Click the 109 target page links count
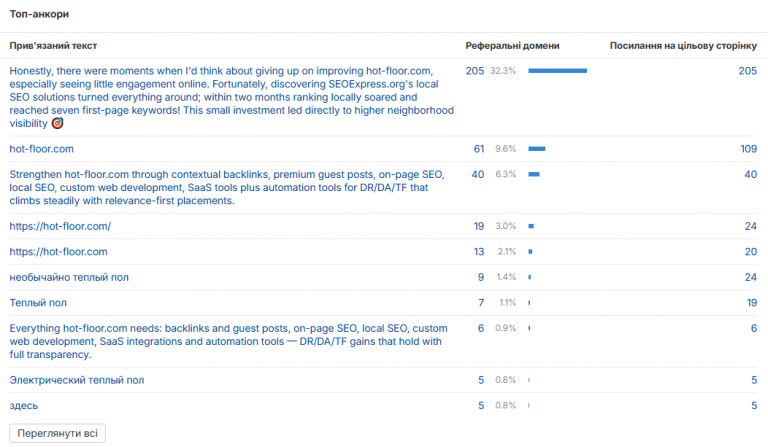Image resolution: width=768 pixels, height=447 pixels. (748, 149)
